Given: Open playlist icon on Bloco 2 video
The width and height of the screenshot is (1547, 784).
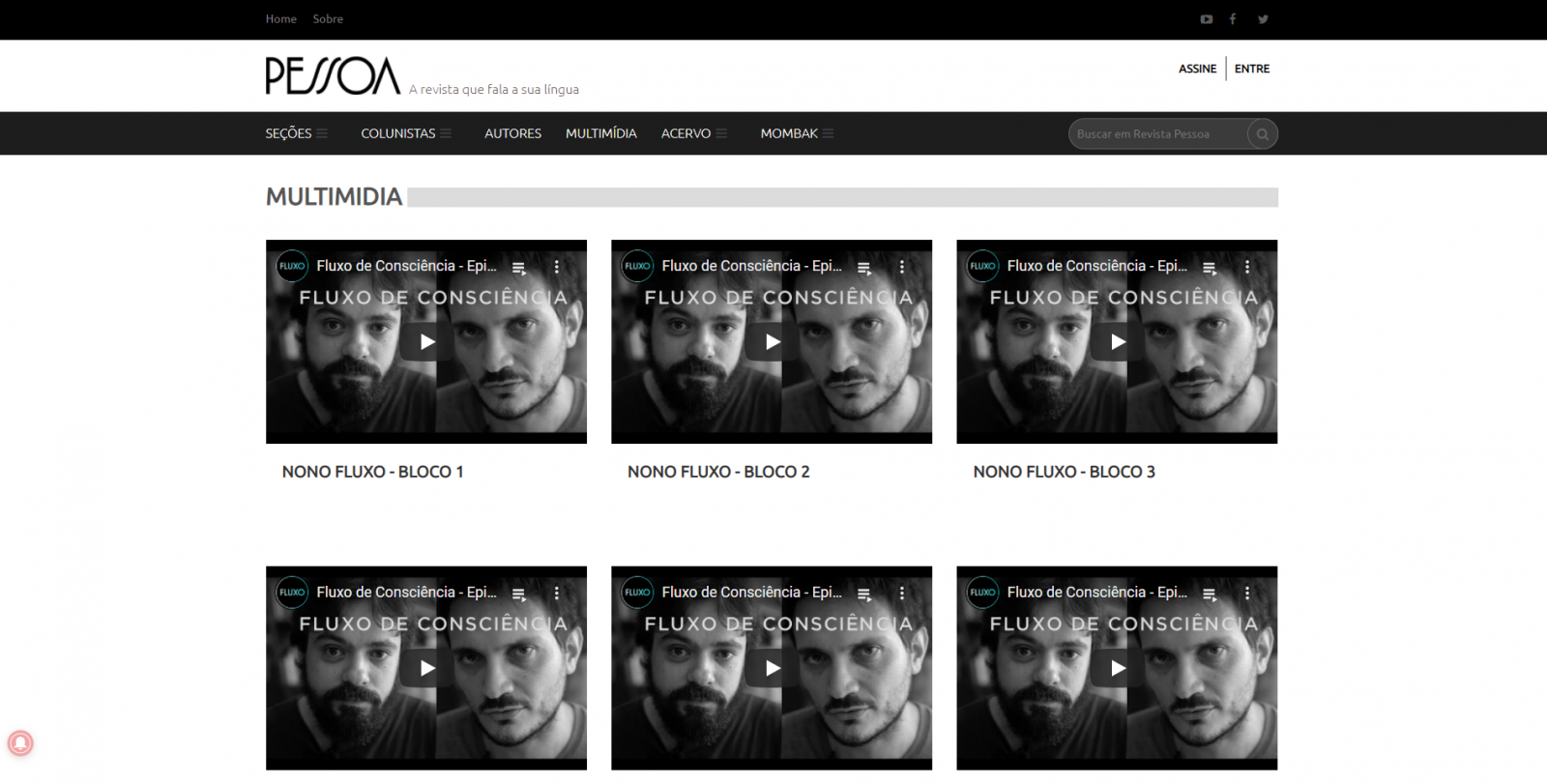Looking at the screenshot, I should click(x=864, y=268).
